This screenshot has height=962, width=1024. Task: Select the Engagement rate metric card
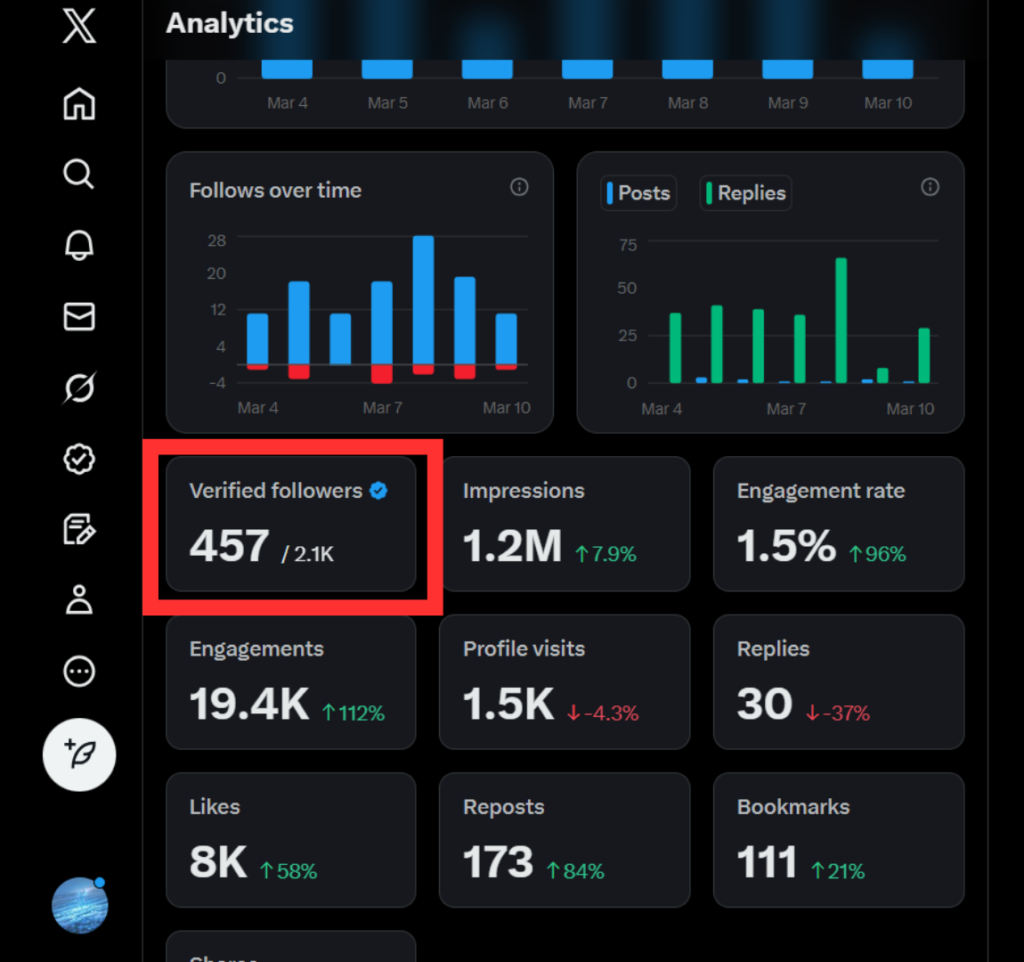click(x=838, y=524)
